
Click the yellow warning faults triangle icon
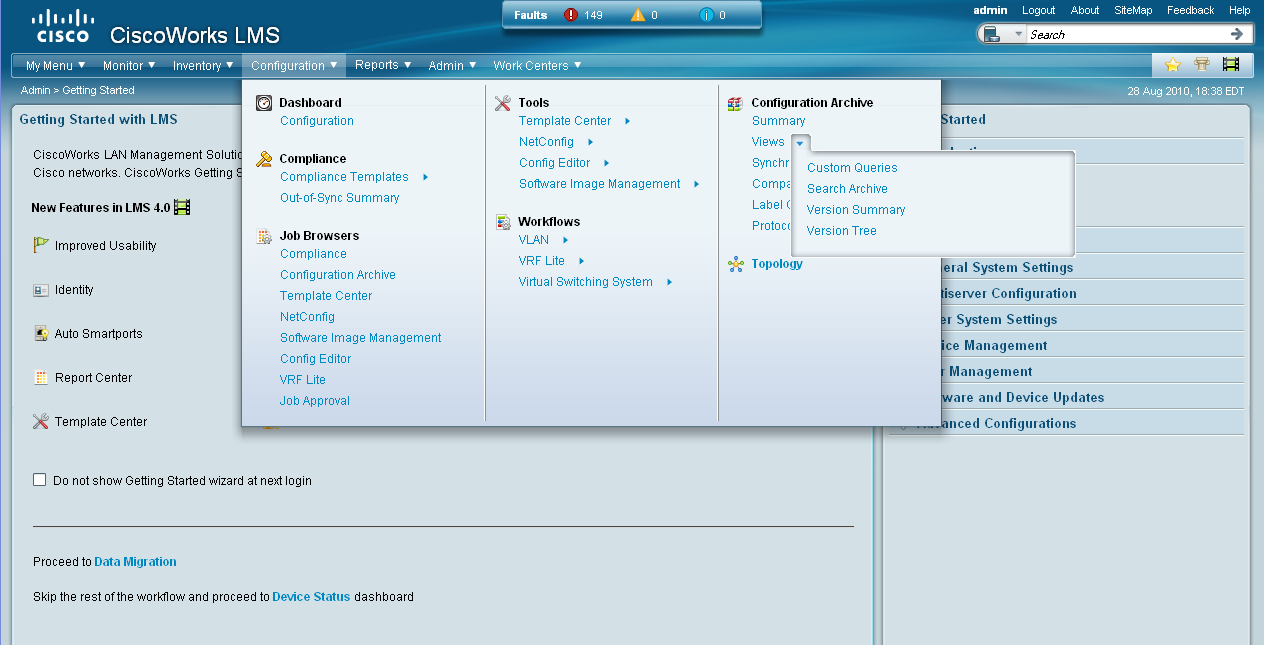click(638, 15)
